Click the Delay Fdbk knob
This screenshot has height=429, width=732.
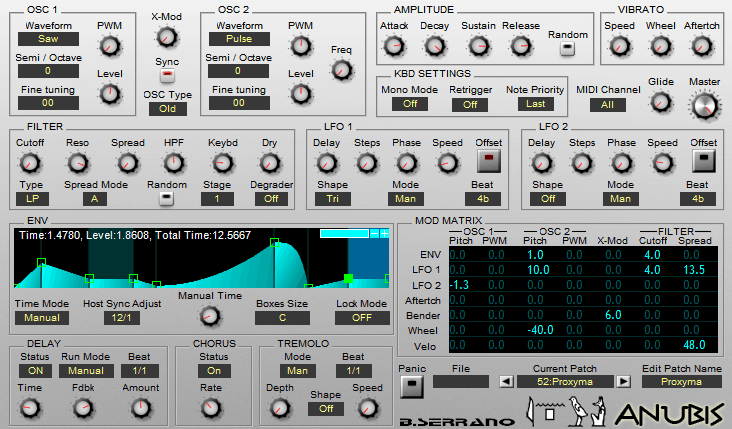click(83, 408)
